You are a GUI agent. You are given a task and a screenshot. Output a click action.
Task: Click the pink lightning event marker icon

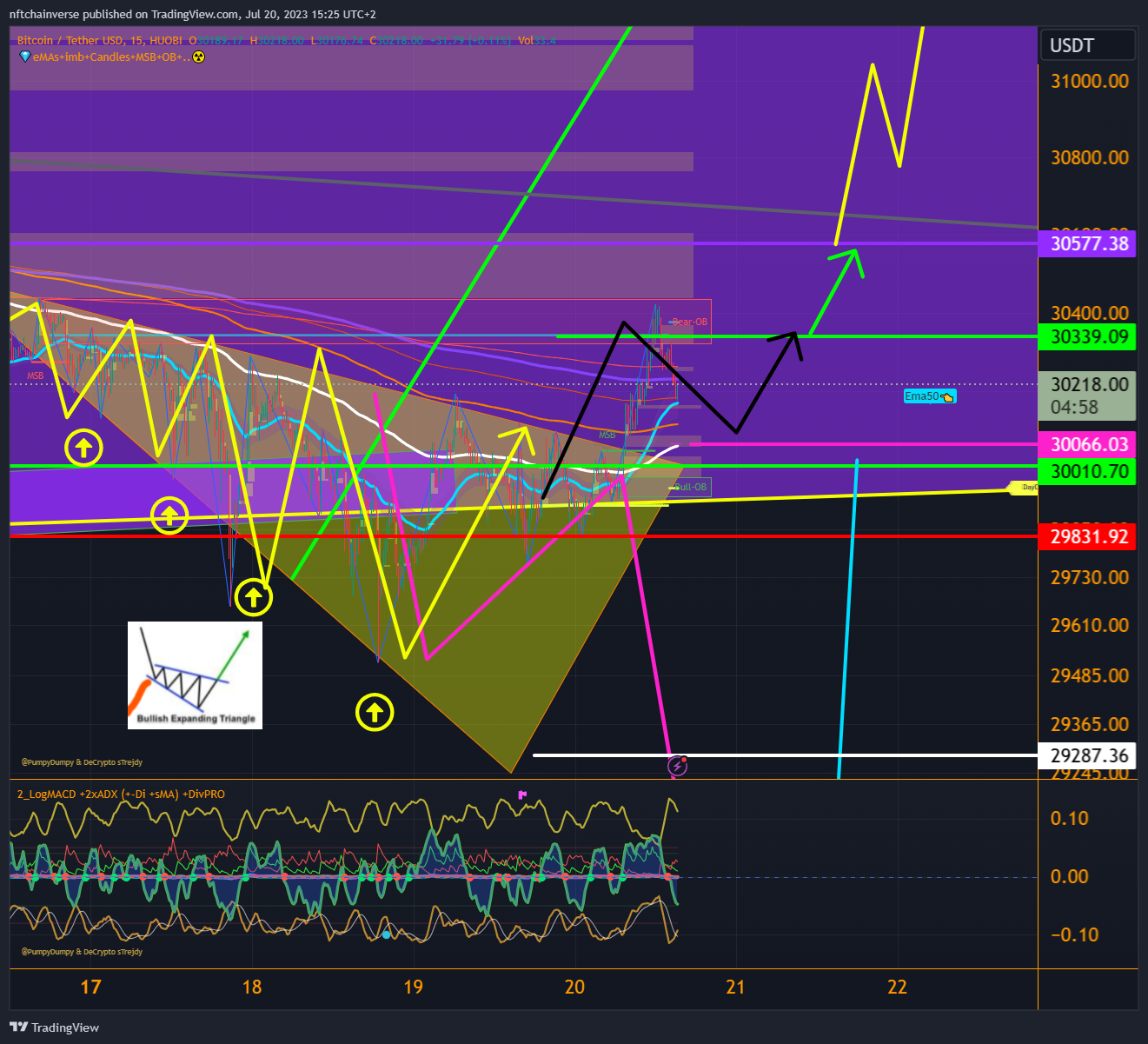[677, 766]
